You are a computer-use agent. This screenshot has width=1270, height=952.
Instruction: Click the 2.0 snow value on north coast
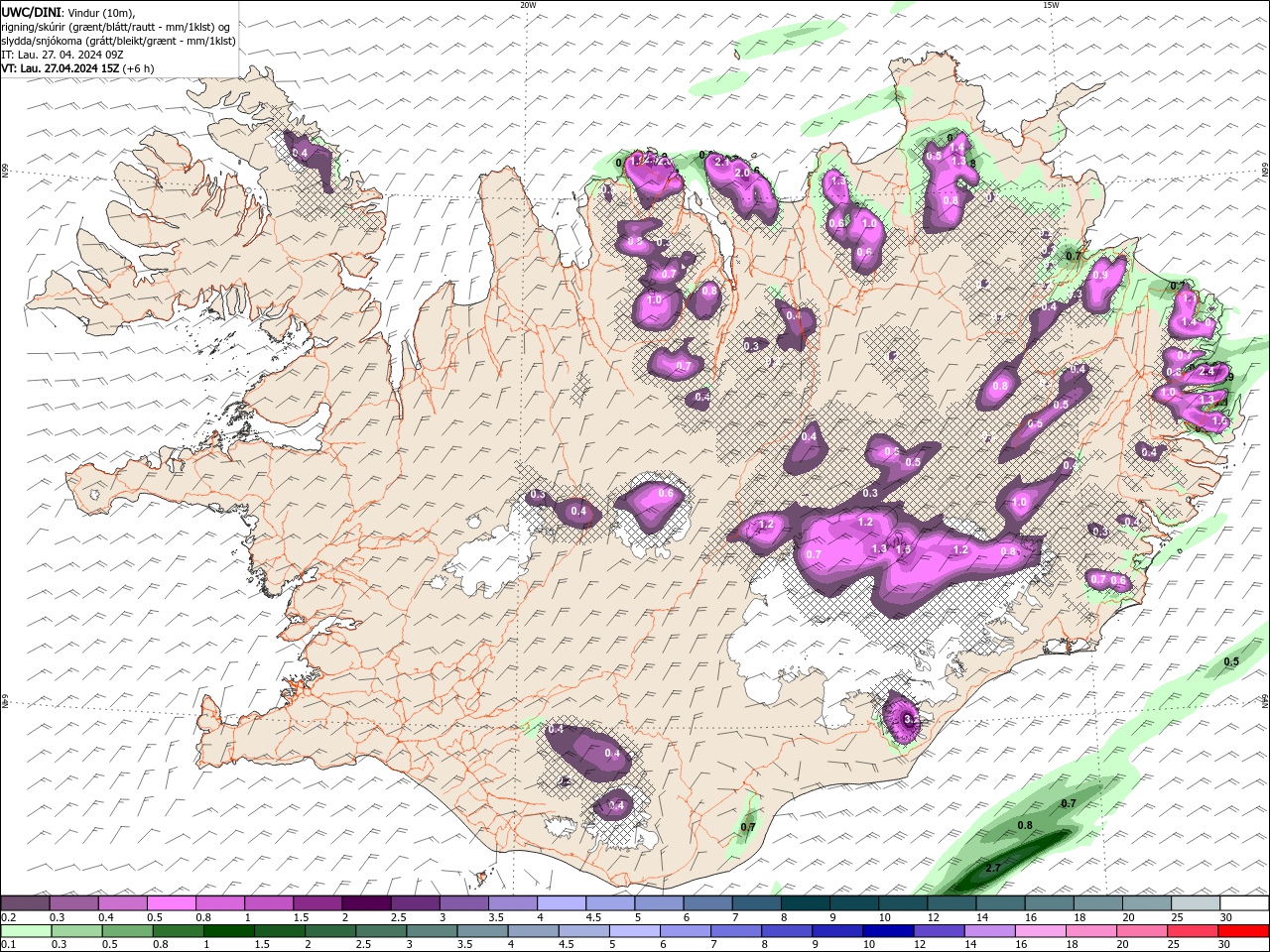(741, 173)
